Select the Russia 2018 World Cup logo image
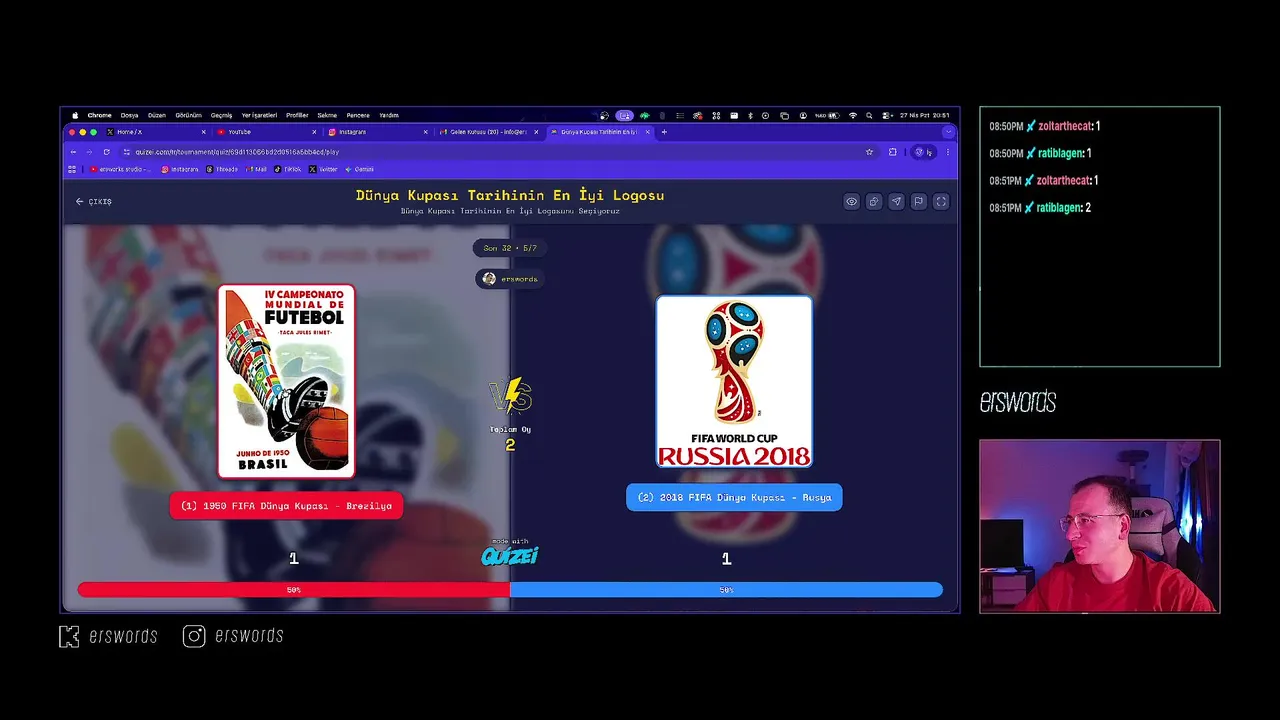 (734, 381)
